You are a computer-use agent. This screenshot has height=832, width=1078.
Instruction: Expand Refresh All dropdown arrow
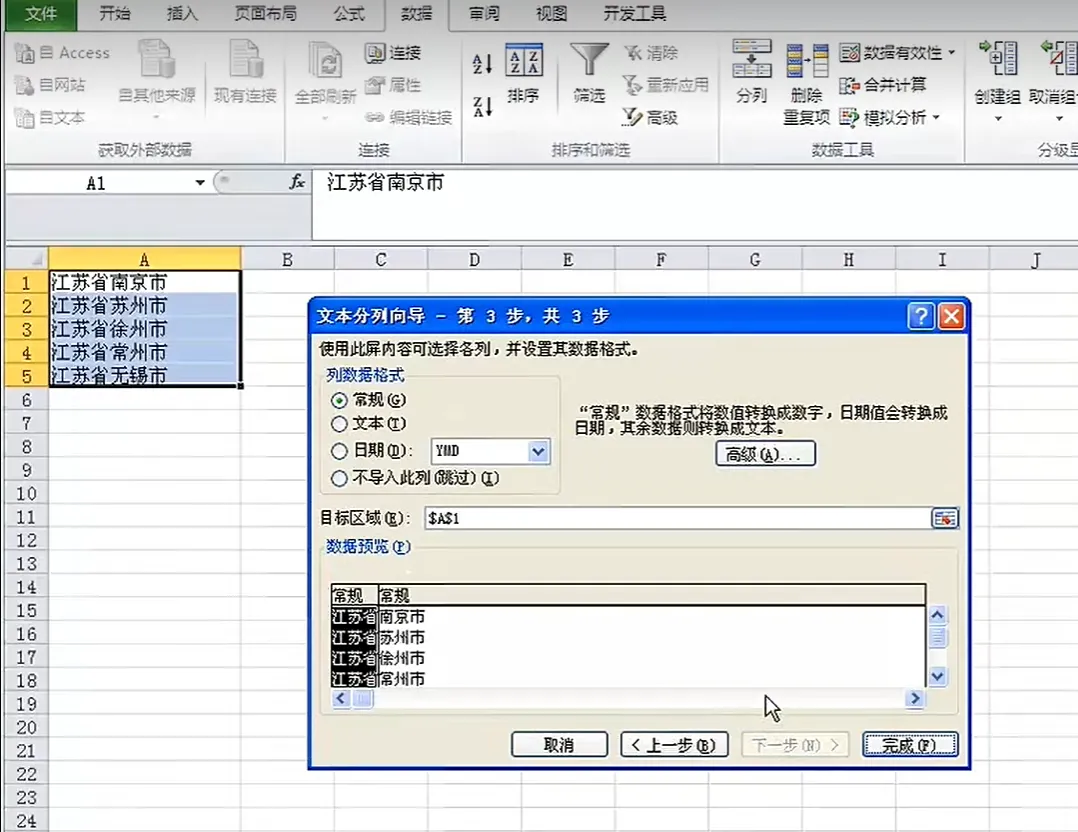pyautogui.click(x=325, y=118)
